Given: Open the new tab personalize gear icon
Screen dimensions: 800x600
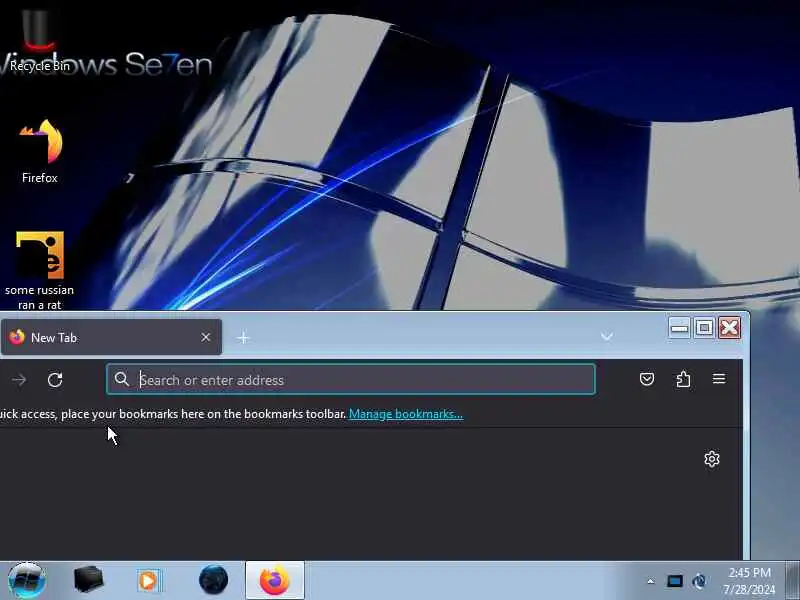Looking at the screenshot, I should (712, 459).
